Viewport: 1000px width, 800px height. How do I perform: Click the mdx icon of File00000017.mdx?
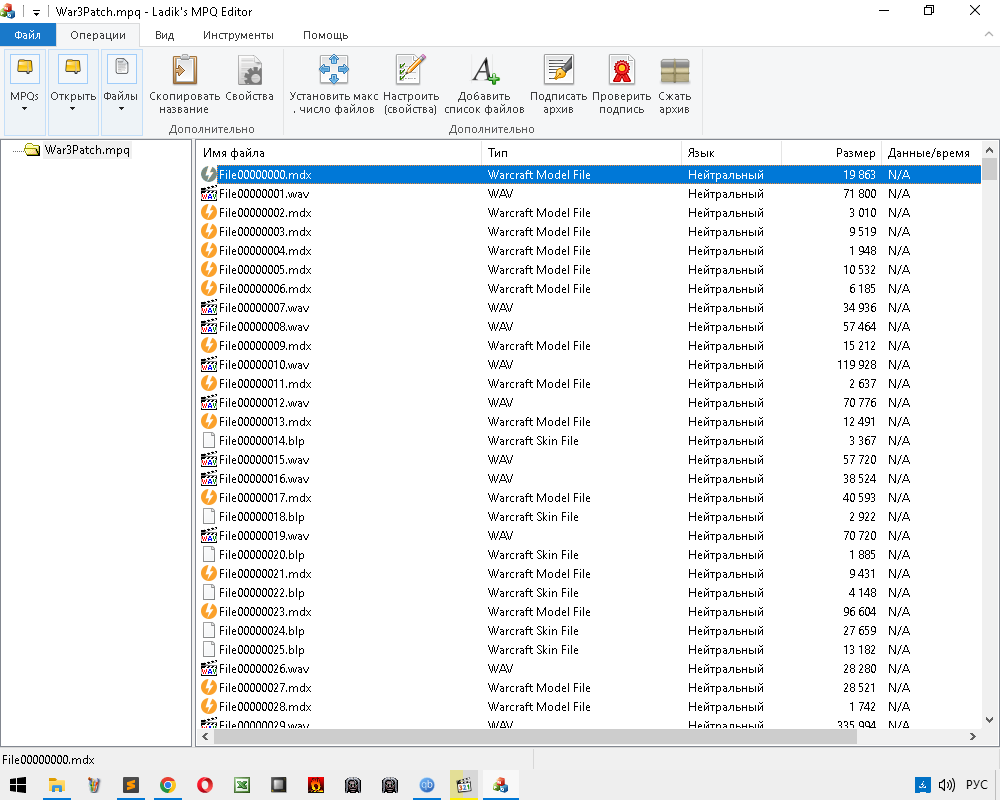point(209,498)
